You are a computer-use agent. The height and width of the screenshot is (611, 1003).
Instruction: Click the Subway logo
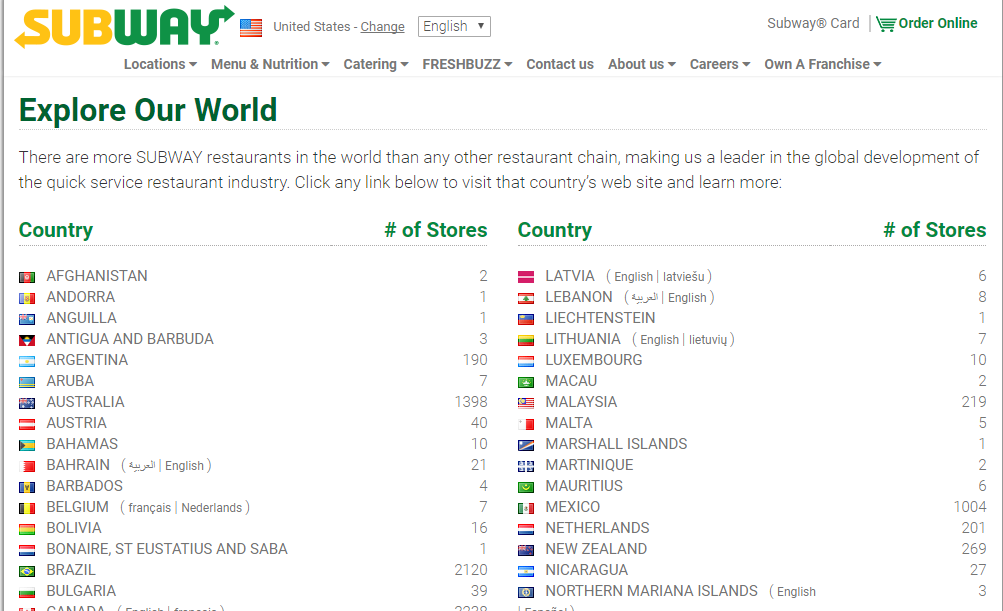tap(124, 27)
